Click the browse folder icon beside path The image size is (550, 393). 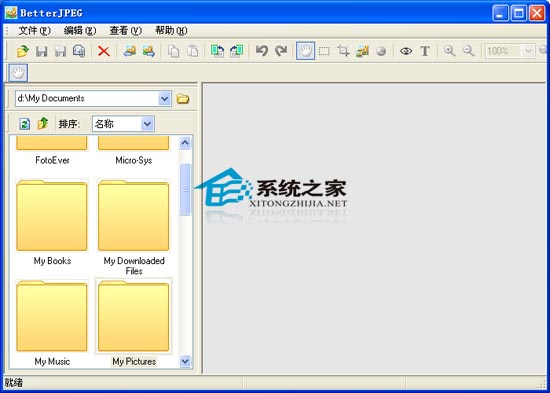click(x=183, y=99)
